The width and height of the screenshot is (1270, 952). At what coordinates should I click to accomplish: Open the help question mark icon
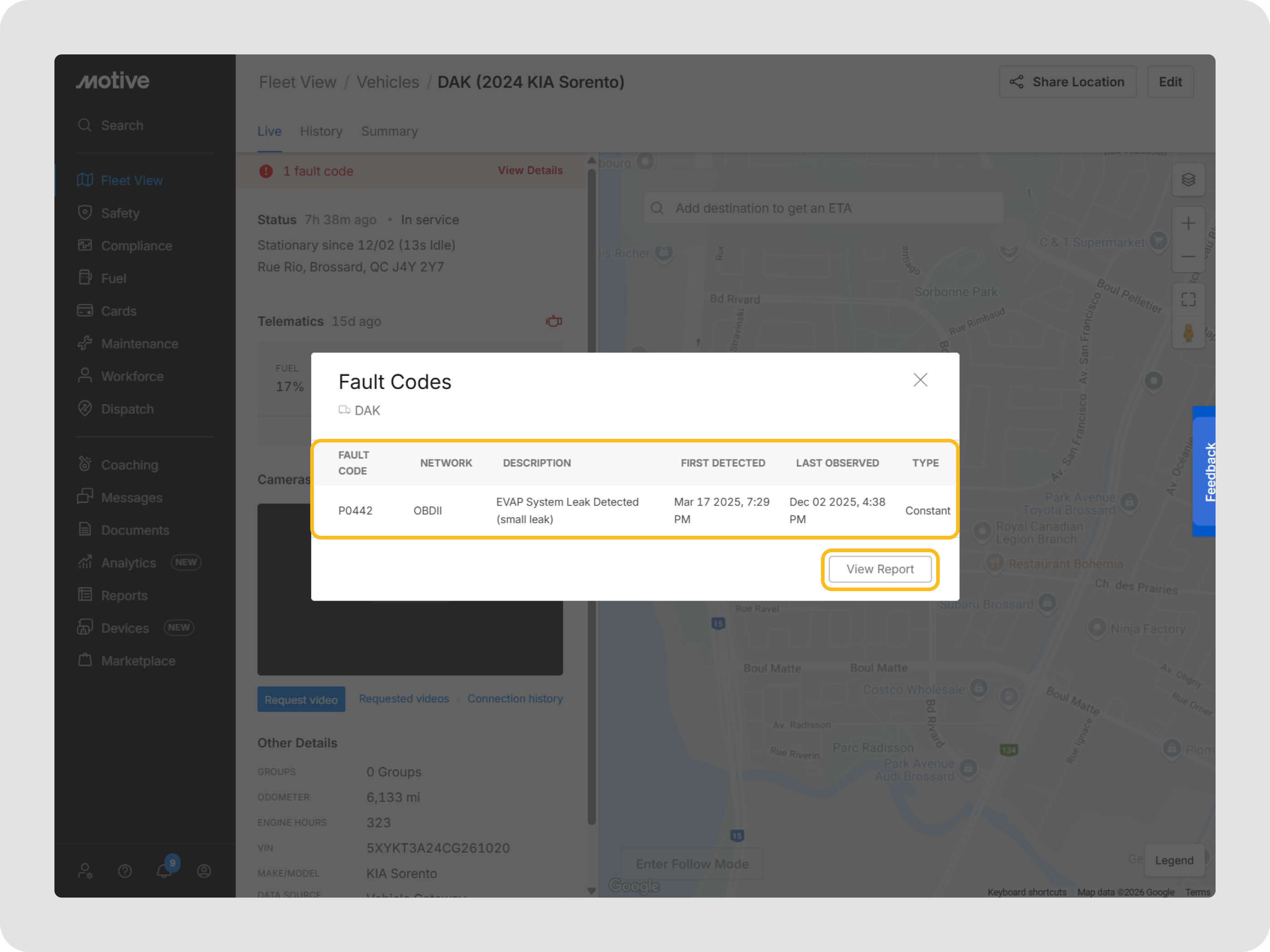(x=125, y=871)
